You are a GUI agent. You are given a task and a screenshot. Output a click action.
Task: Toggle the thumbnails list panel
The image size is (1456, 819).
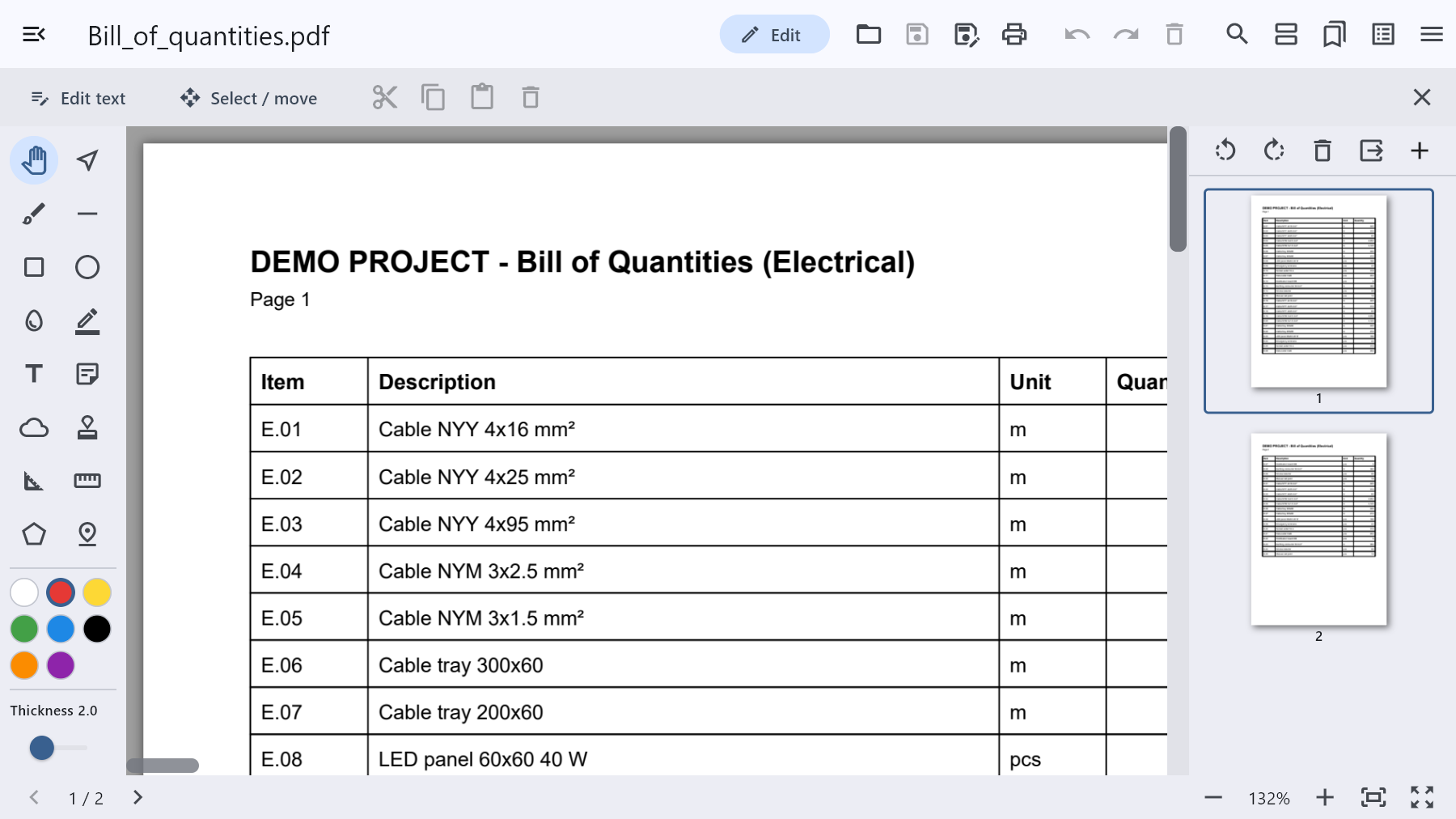click(1383, 34)
